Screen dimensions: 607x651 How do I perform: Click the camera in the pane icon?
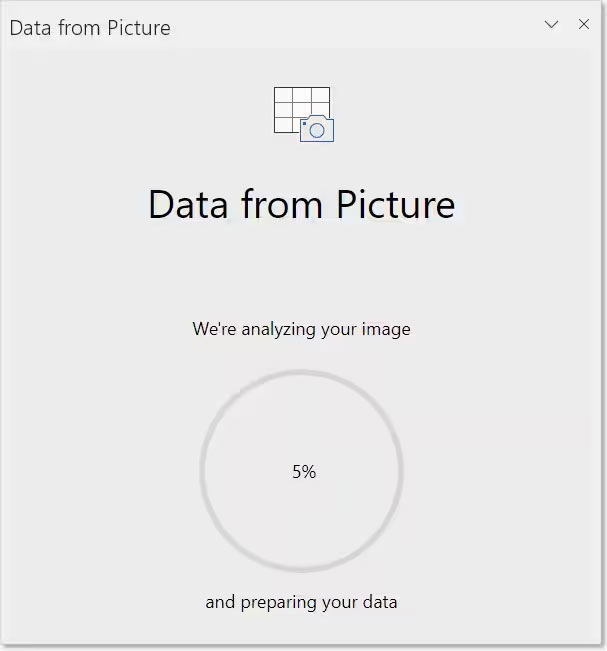pyautogui.click(x=317, y=129)
